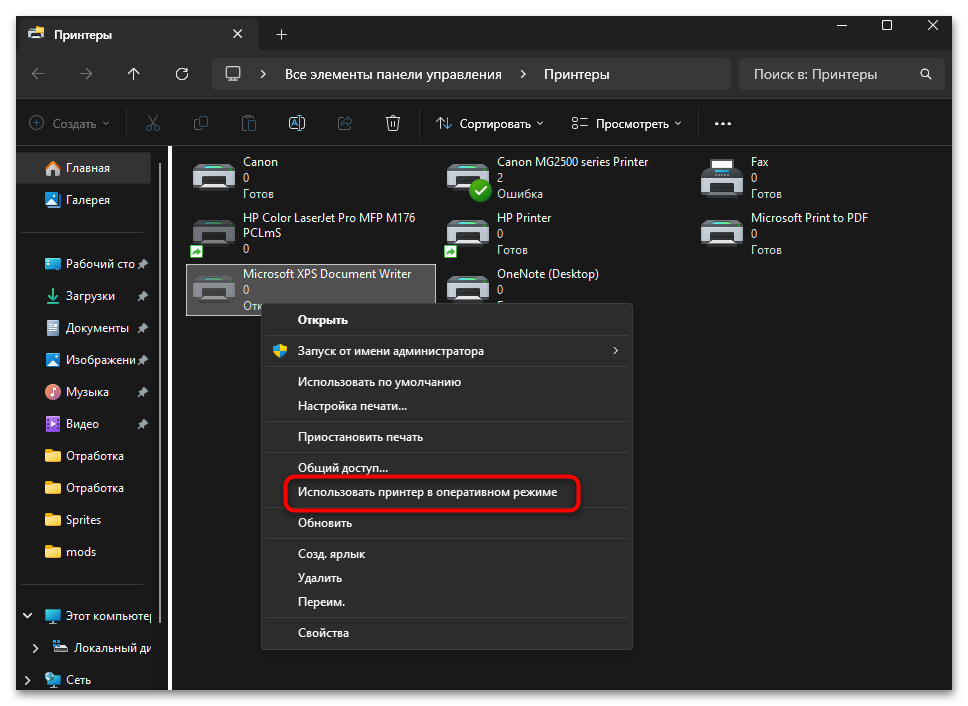
Task: Click the Forward navigation arrow
Action: click(86, 74)
